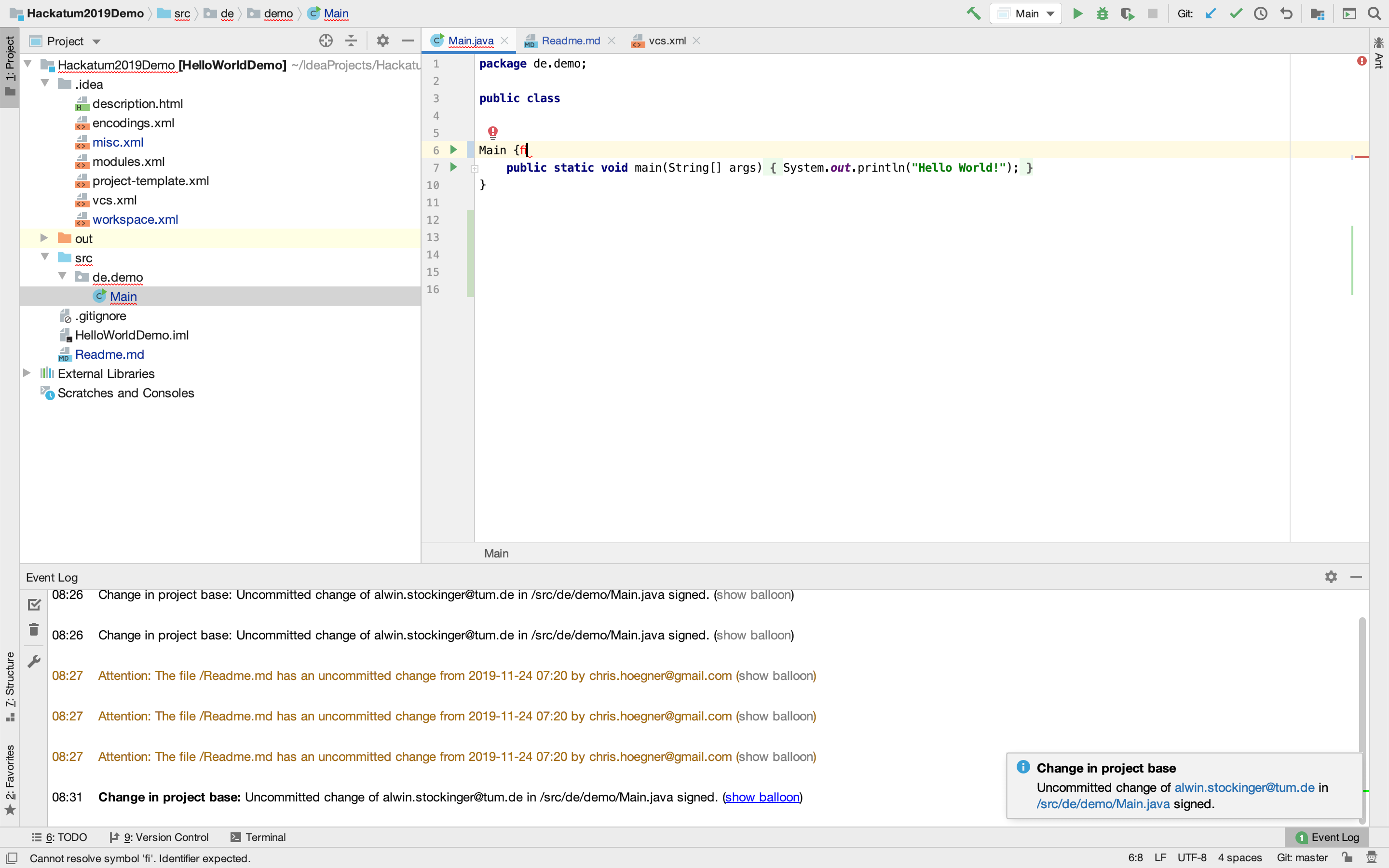This screenshot has height=868, width=1389.
Task: Open the Main run configuration dropdown
Action: [1026, 13]
